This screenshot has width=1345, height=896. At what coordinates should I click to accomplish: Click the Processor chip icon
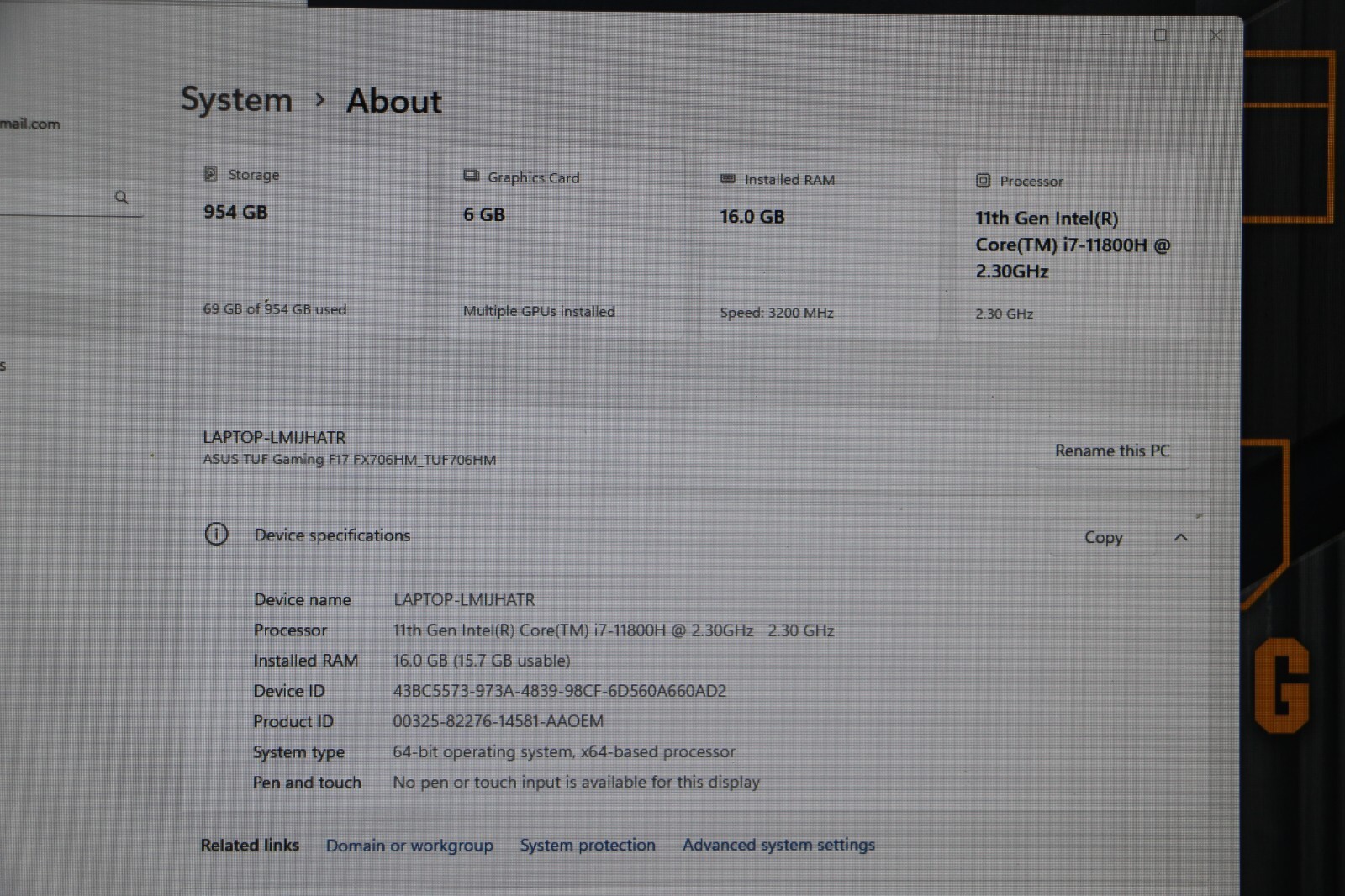click(983, 181)
